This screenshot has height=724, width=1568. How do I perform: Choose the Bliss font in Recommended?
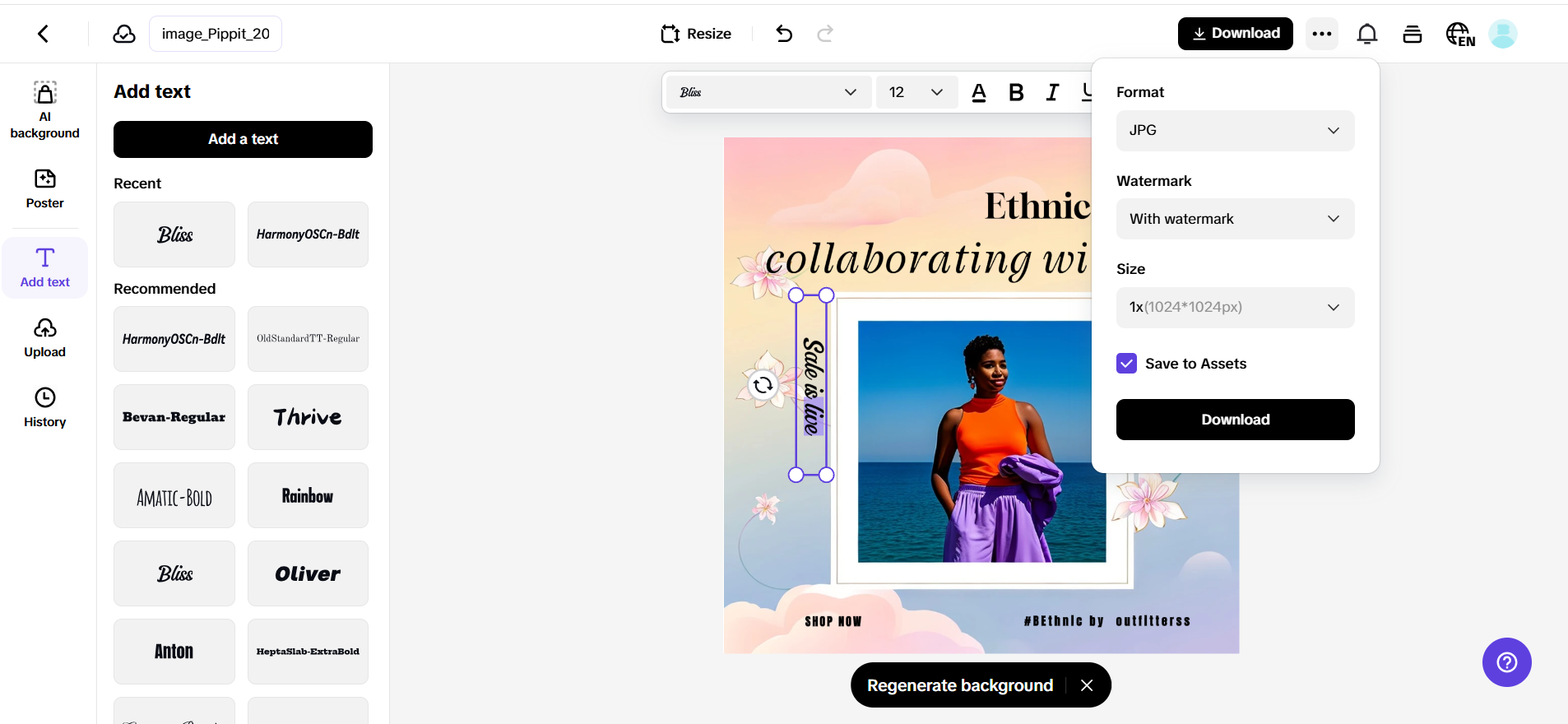[174, 573]
